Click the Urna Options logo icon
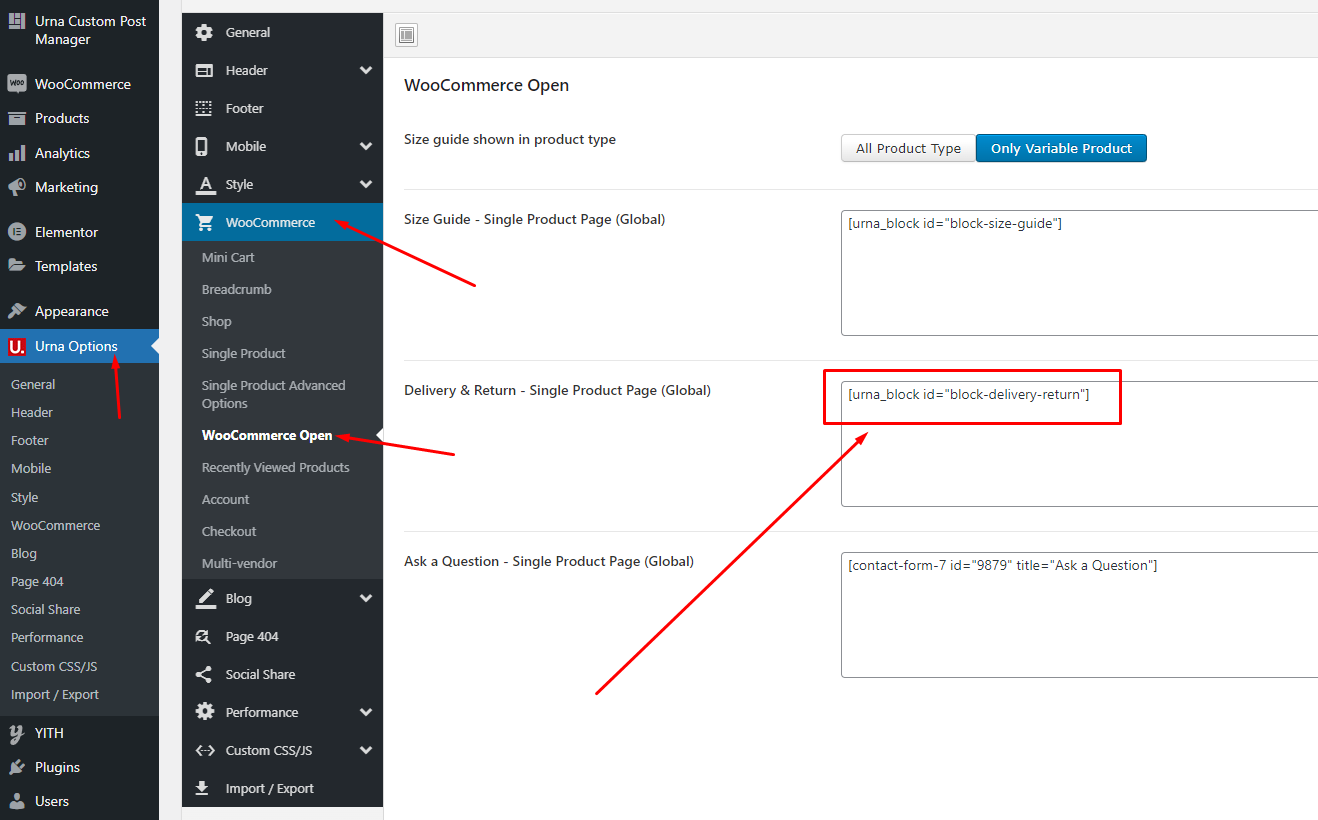The image size is (1318, 820). pyautogui.click(x=16, y=346)
